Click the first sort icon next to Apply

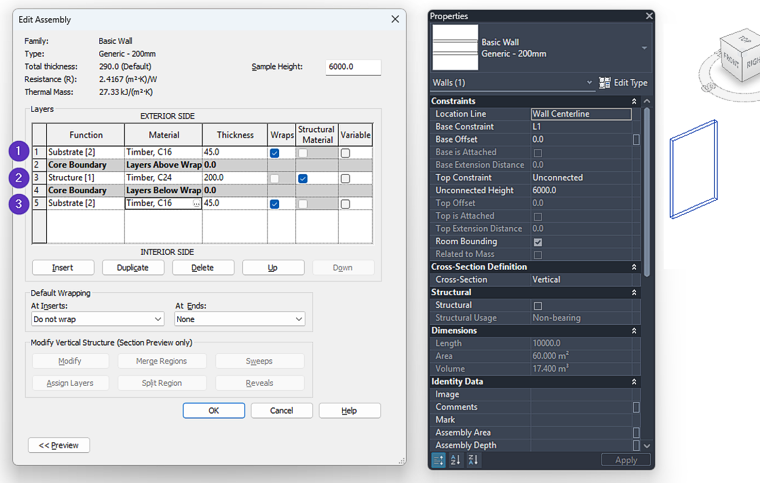(x=439, y=459)
